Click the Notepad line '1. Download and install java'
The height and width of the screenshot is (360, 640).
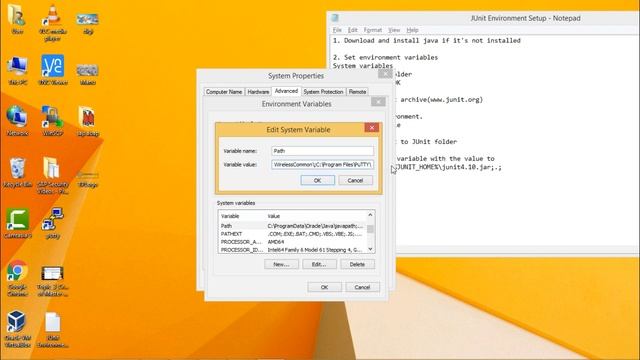point(427,40)
